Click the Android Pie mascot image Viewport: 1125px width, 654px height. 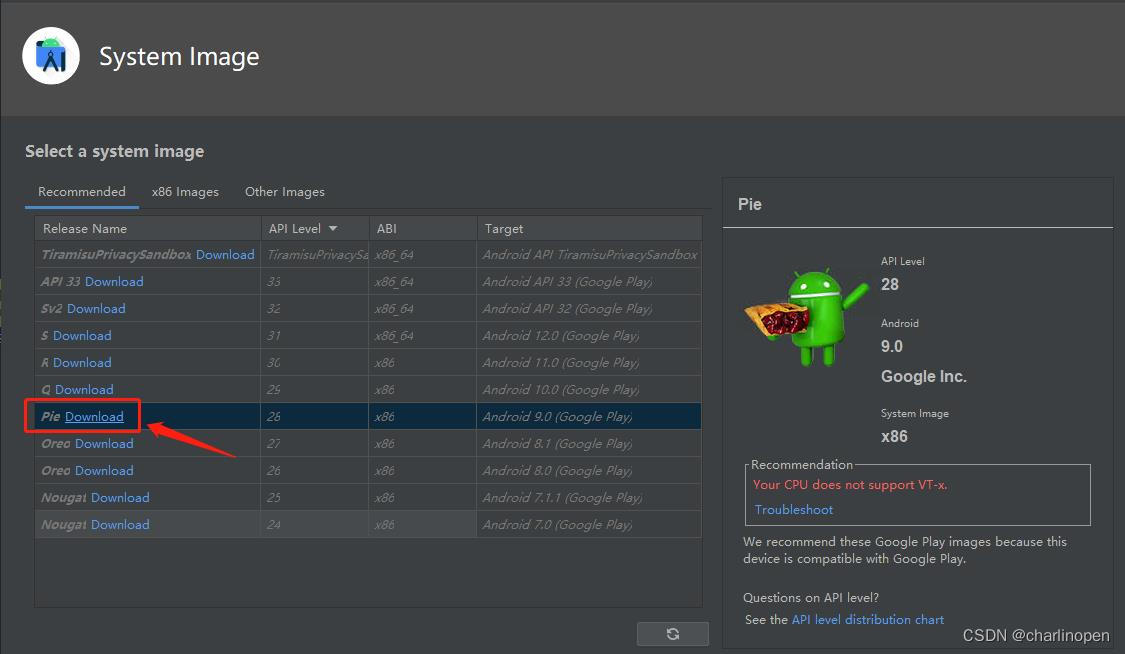click(x=805, y=313)
